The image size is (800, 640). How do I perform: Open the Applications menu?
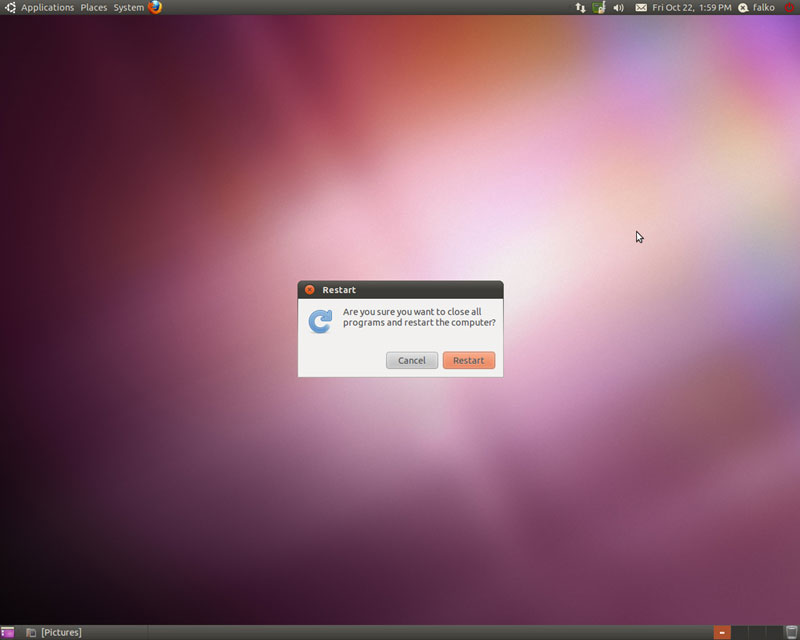coord(47,8)
